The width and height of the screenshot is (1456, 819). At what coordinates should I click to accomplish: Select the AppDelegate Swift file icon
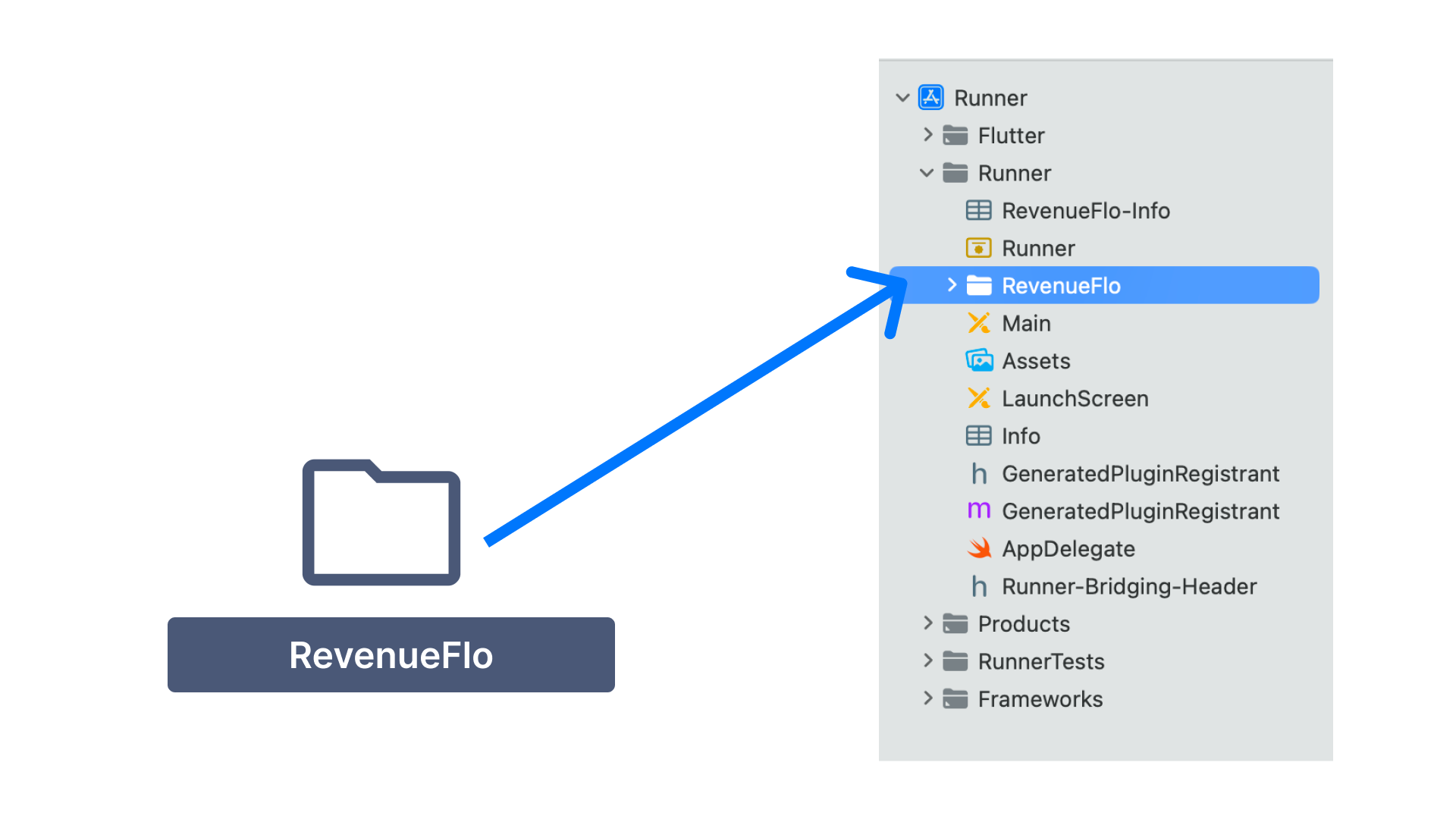(979, 548)
